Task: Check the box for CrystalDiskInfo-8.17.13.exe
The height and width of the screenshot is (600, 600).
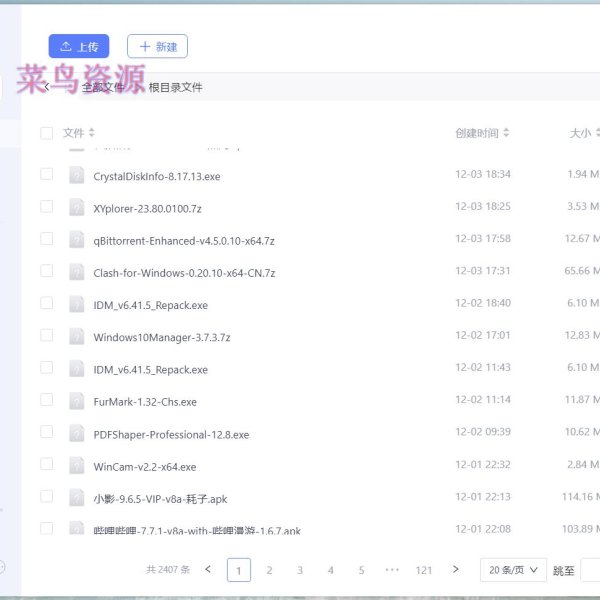Action: 47,174
